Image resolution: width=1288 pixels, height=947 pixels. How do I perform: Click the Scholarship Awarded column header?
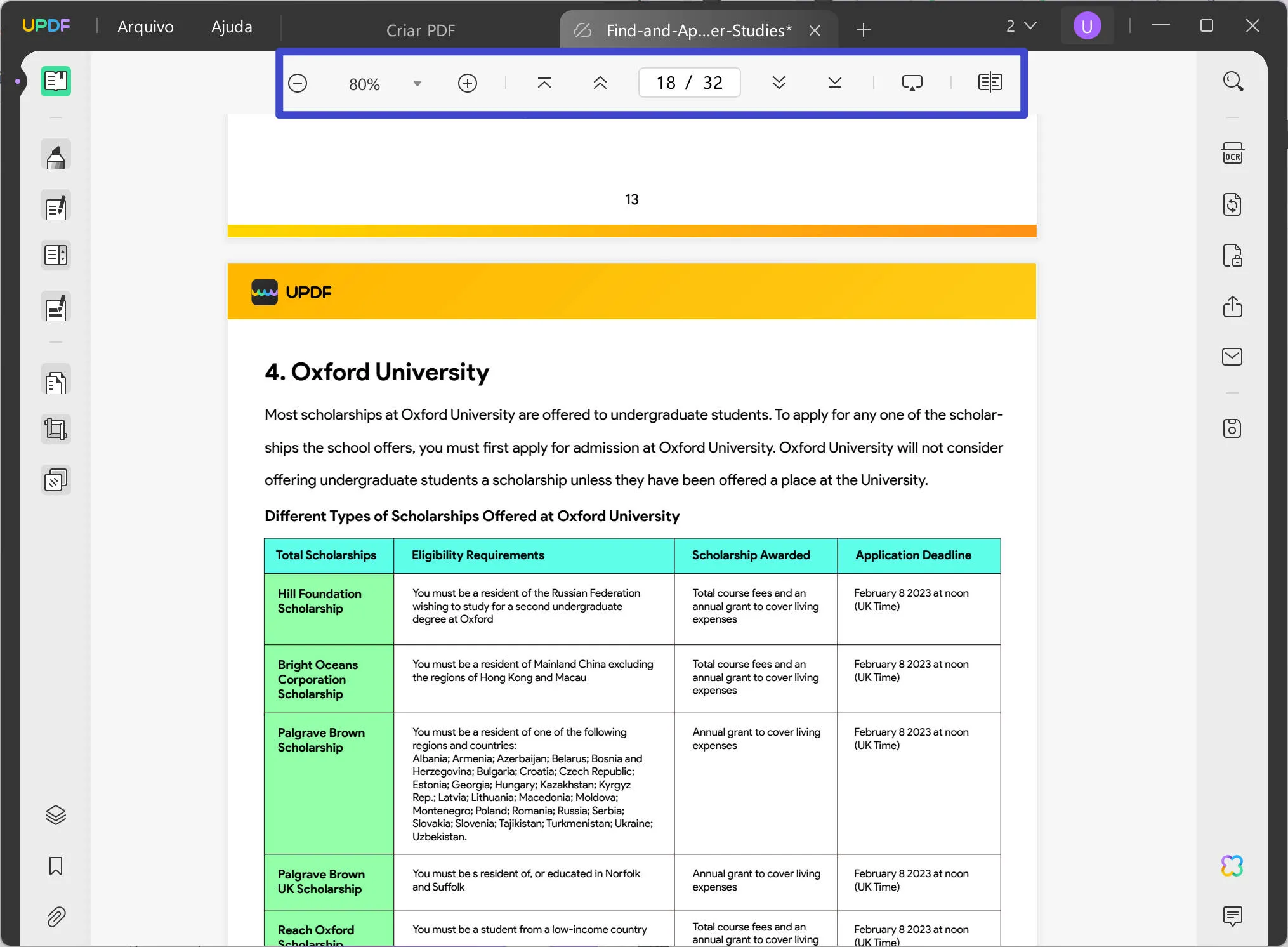pos(756,555)
